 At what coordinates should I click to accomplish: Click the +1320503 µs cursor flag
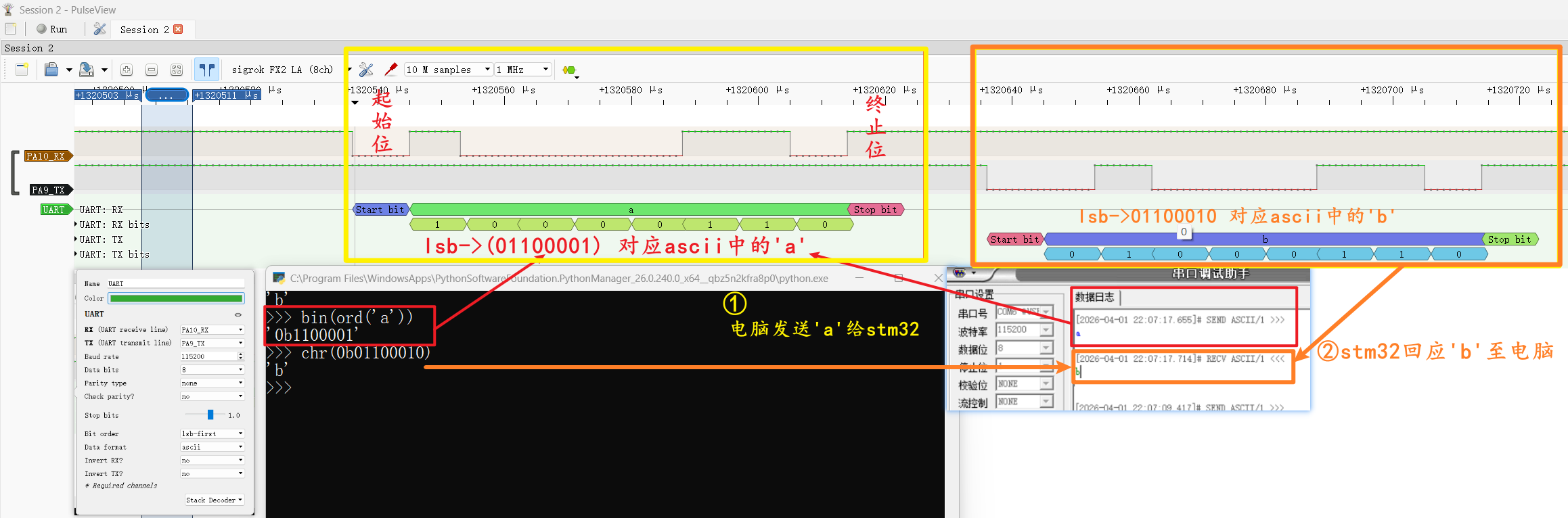pos(108,95)
